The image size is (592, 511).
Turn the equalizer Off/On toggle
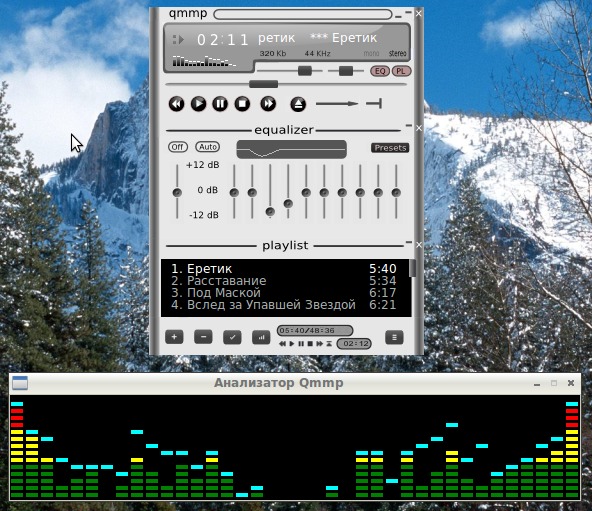177,147
